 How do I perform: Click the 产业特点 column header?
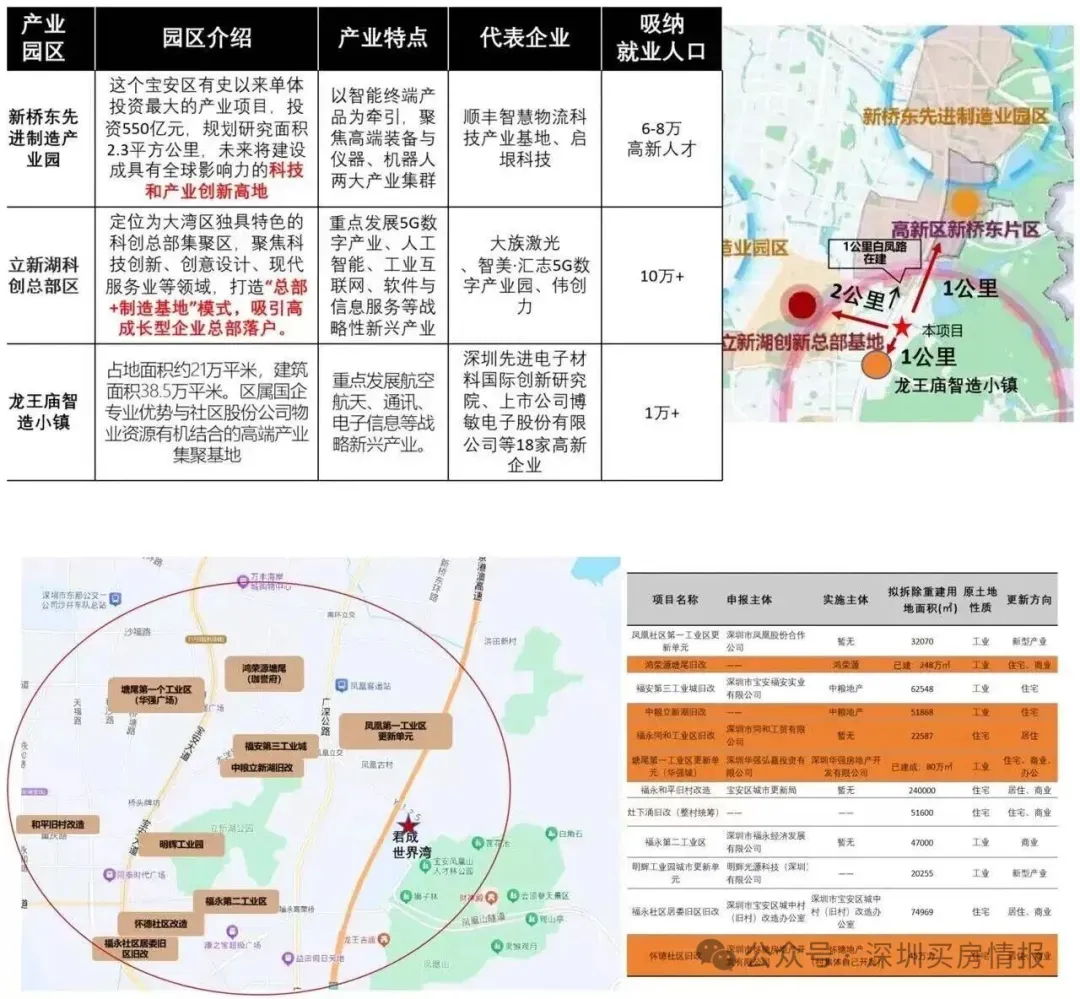point(383,37)
